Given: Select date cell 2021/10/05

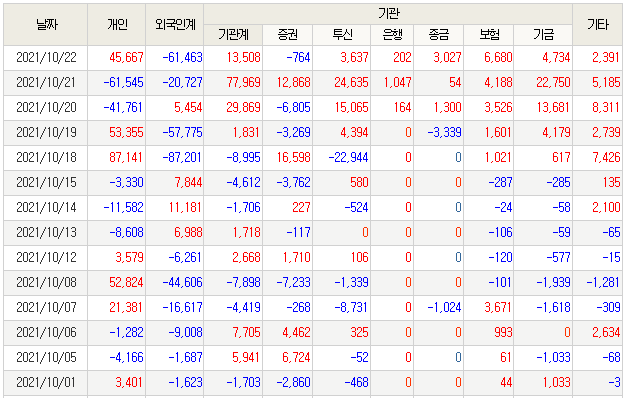Looking at the screenshot, I should (x=46, y=357).
